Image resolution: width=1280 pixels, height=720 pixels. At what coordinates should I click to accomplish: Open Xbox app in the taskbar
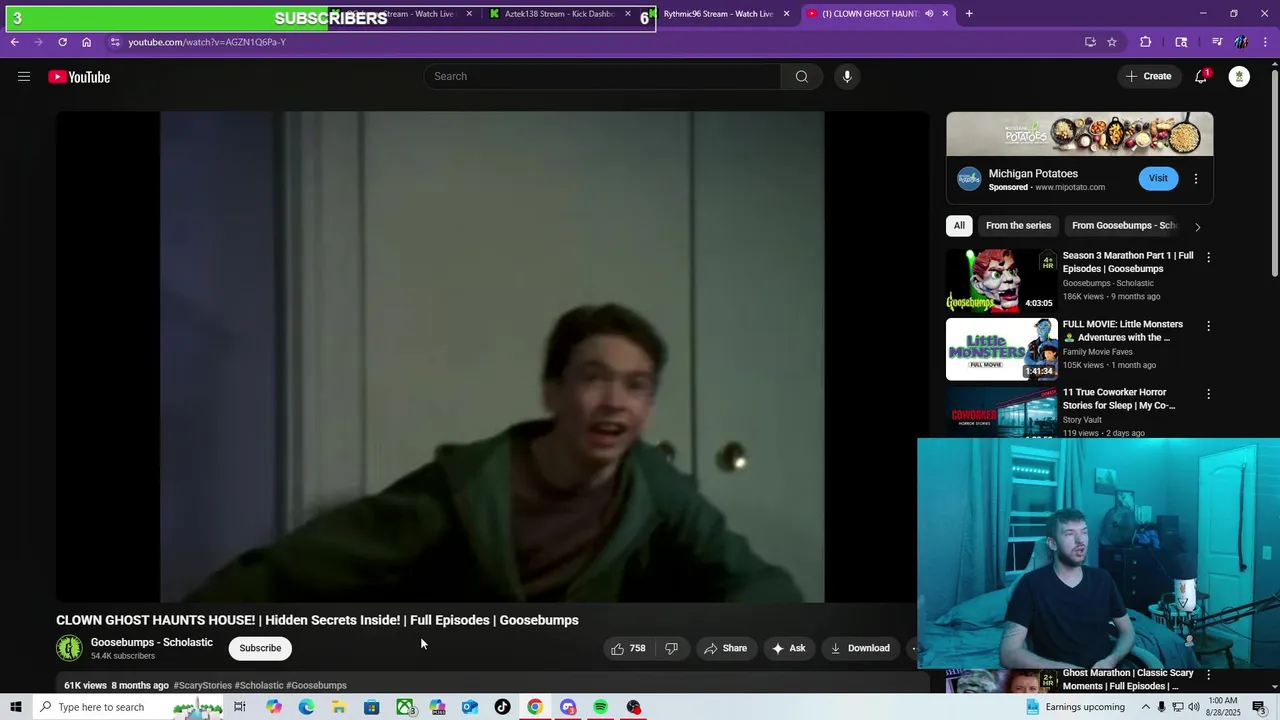405,707
